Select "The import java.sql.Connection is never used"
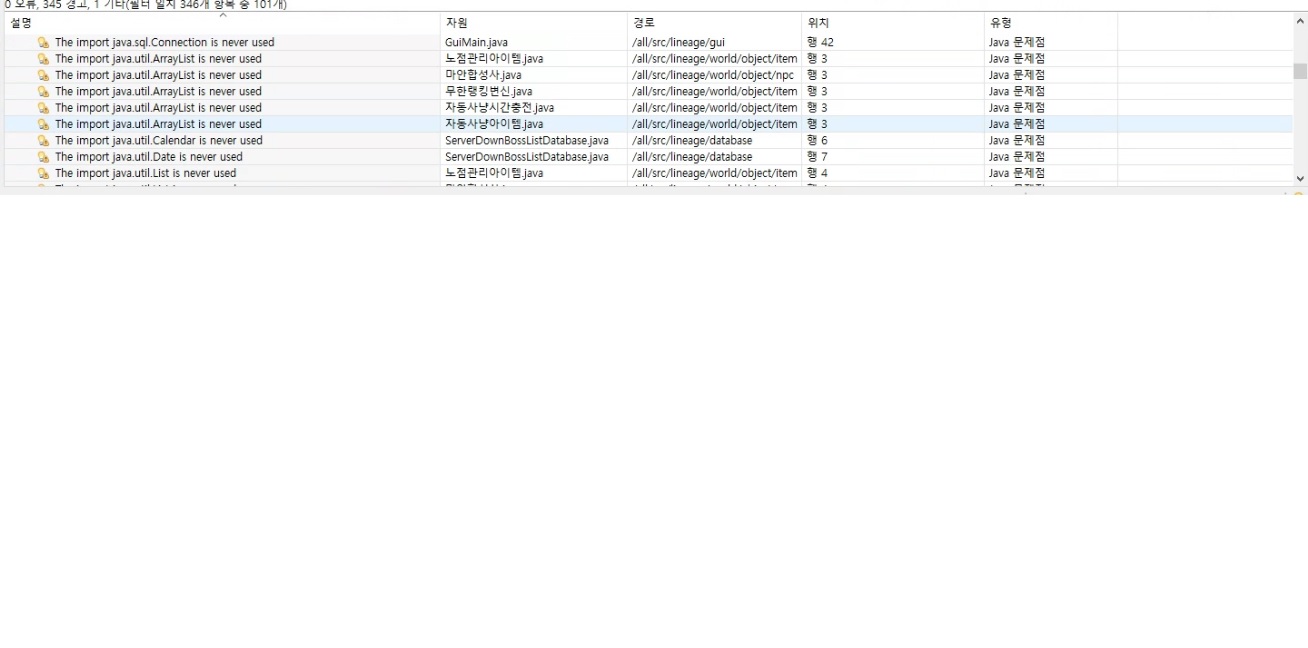The image size is (1308, 648). pos(164,42)
